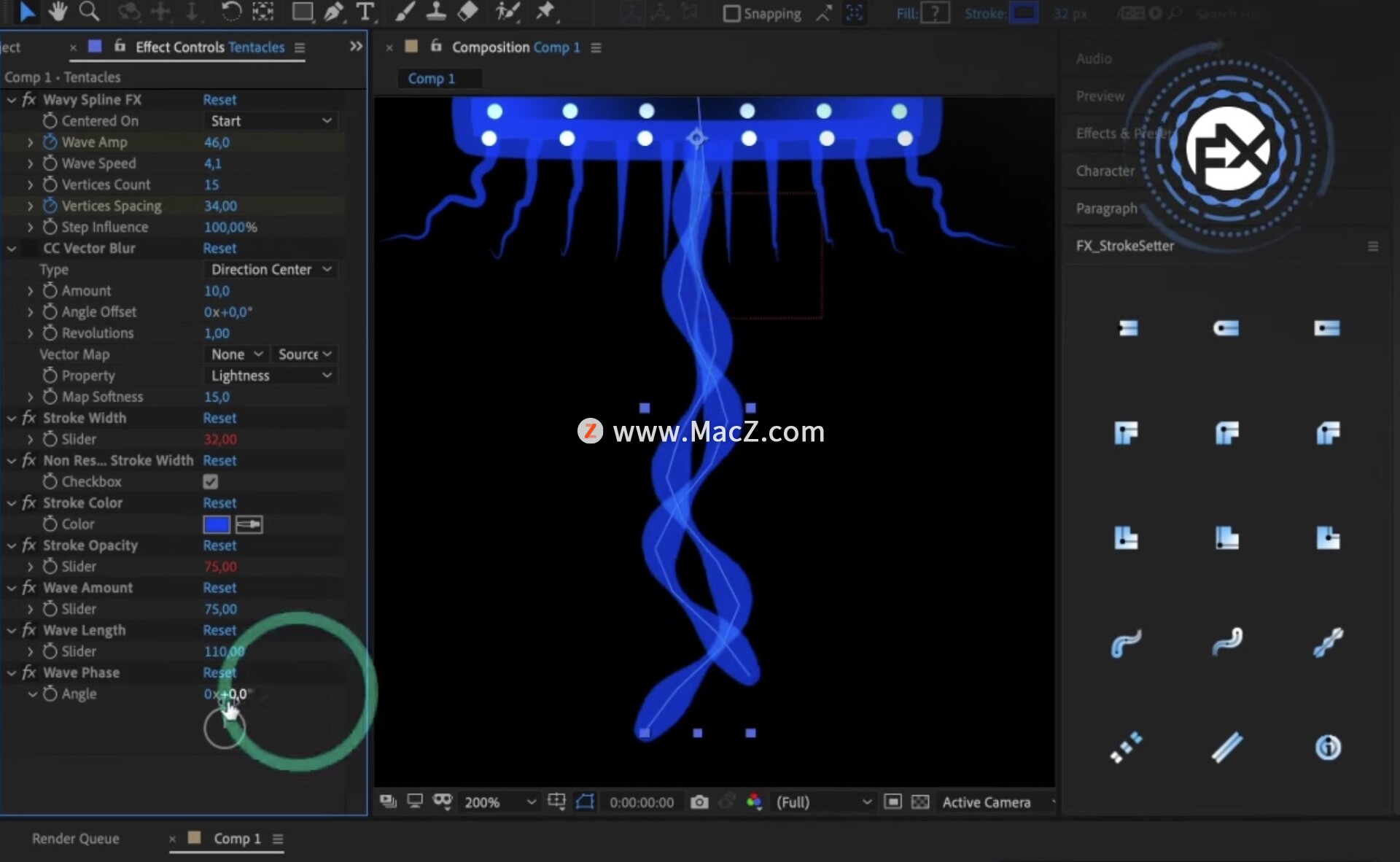Click the round info icon in FX_StrokeSetter
The height and width of the screenshot is (862, 1400).
click(1327, 748)
